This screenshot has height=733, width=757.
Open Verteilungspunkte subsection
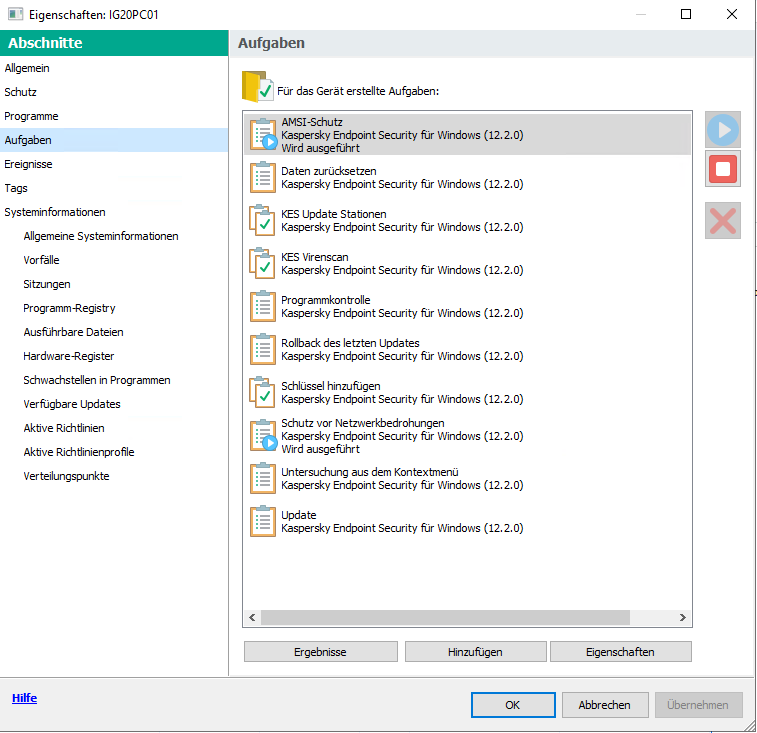pyautogui.click(x=66, y=476)
